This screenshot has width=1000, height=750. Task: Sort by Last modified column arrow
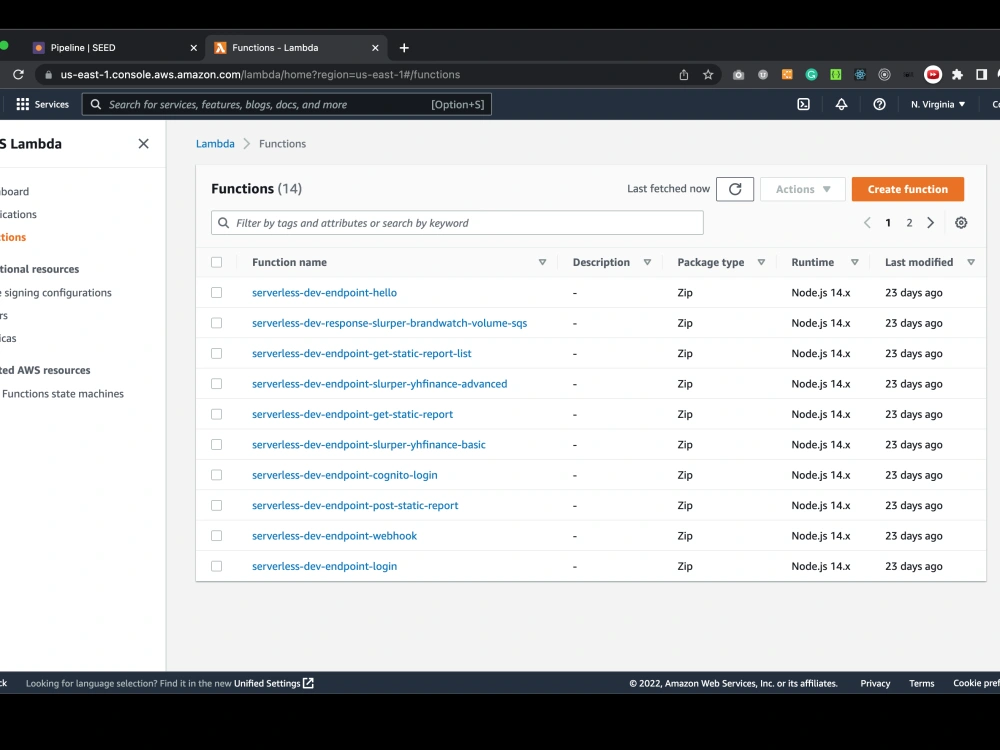(x=971, y=262)
